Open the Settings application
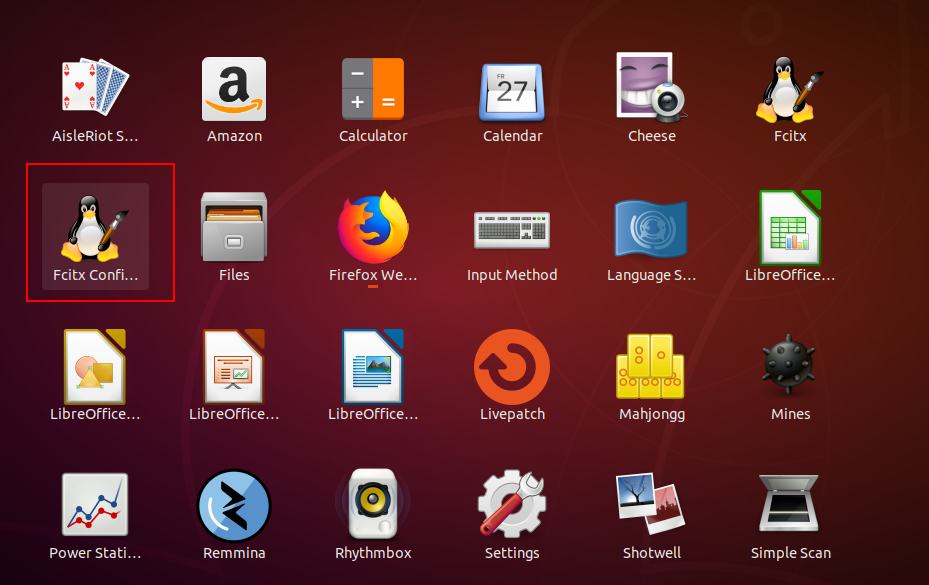This screenshot has width=929, height=585. [x=512, y=505]
